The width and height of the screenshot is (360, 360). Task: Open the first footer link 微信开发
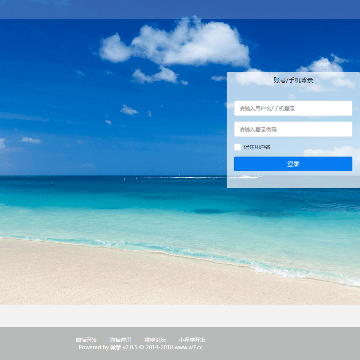tap(86, 340)
